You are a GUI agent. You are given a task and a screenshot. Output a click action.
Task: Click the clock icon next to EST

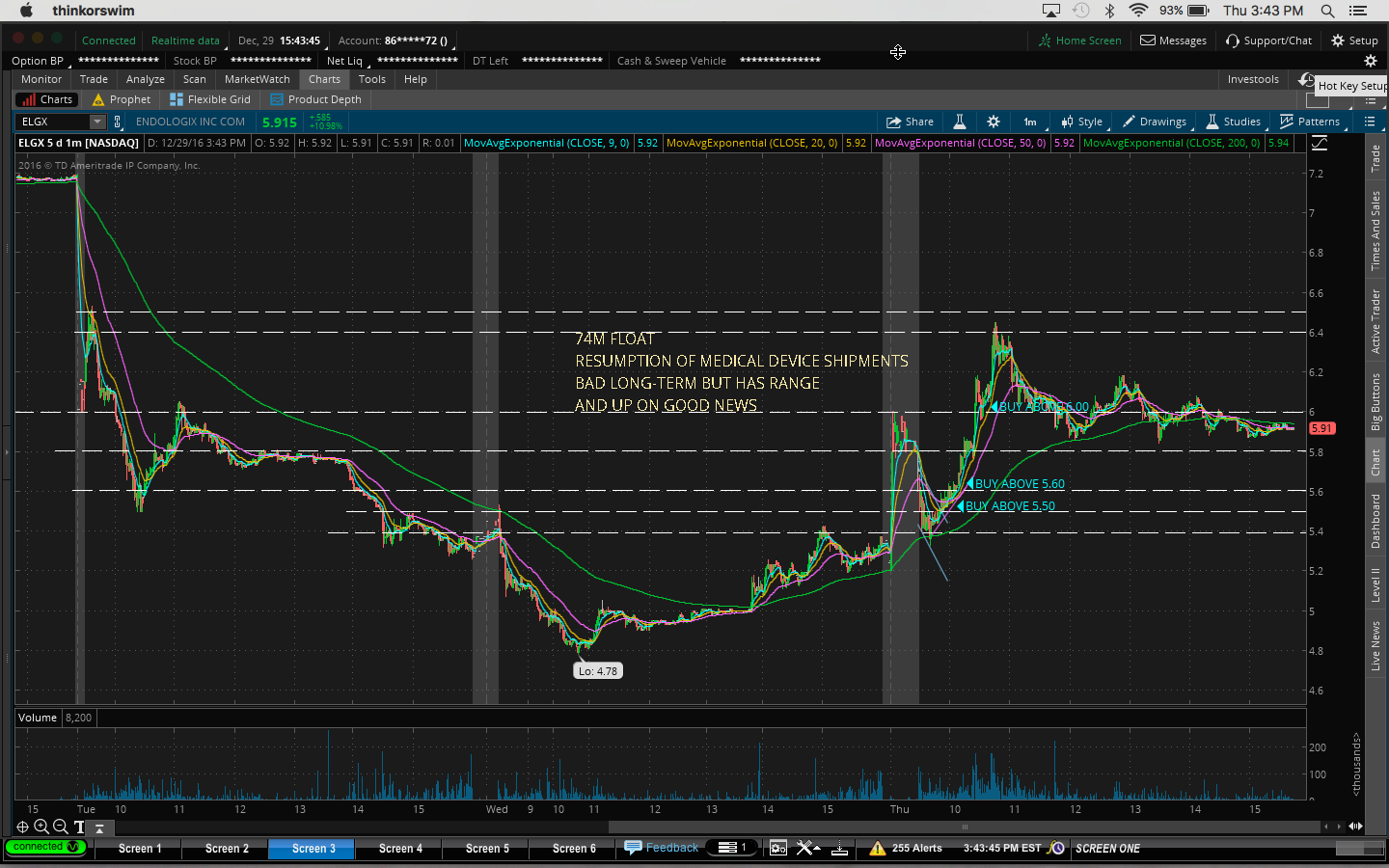point(1057,849)
